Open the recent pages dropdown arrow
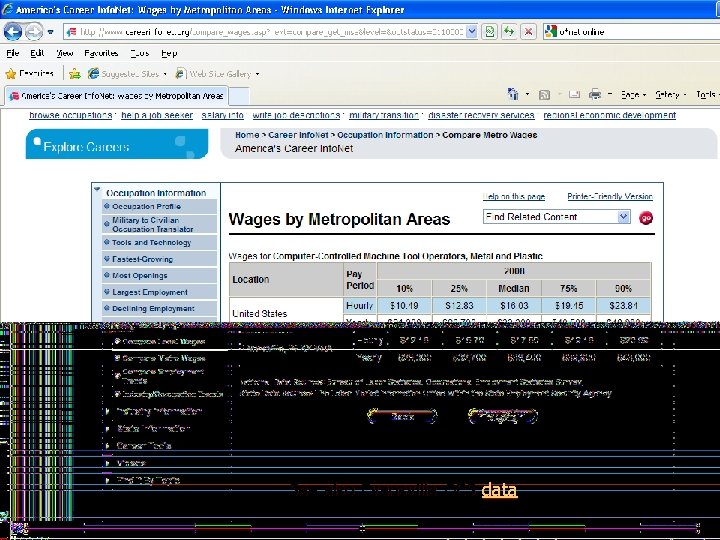This screenshot has width=720, height=540. coord(51,32)
